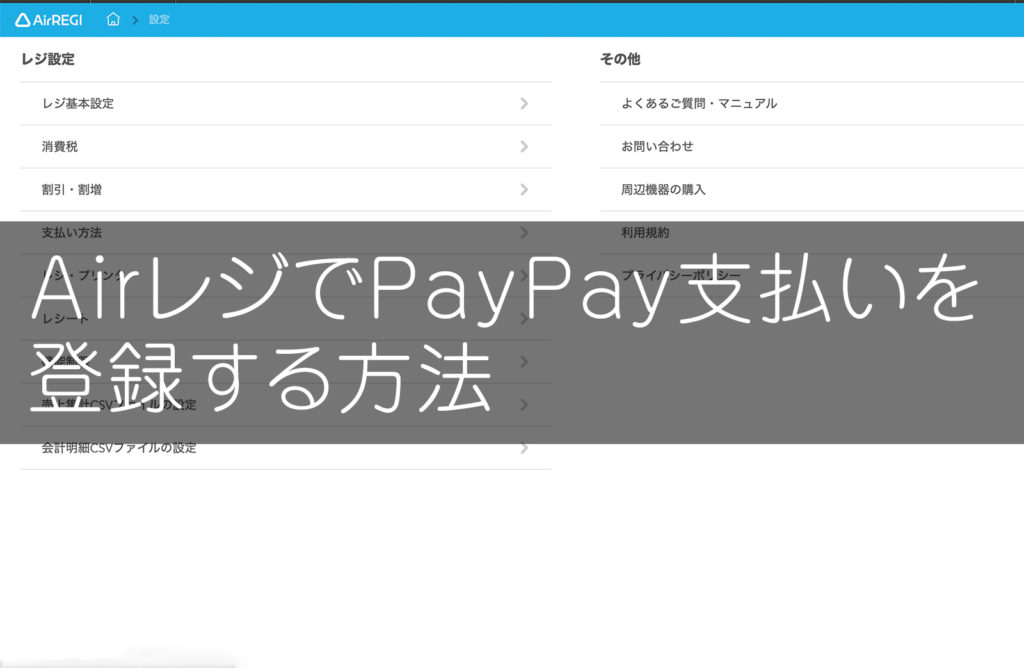Viewport: 1024px width, 668px height.
Task: Click the arrow icon beside 消費税
Action: click(524, 146)
